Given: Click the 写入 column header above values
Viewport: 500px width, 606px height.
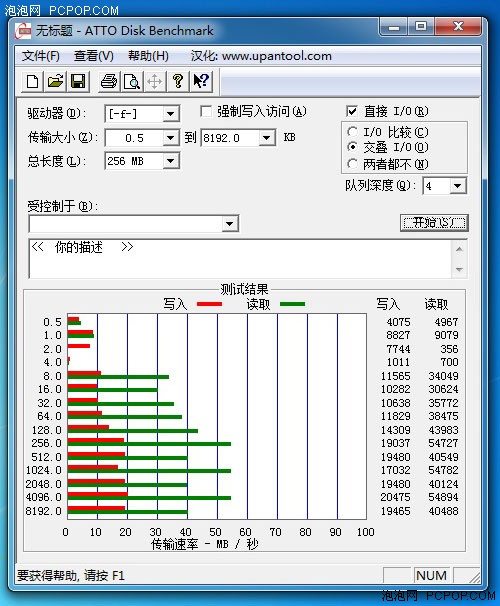Looking at the screenshot, I should coord(388,304).
